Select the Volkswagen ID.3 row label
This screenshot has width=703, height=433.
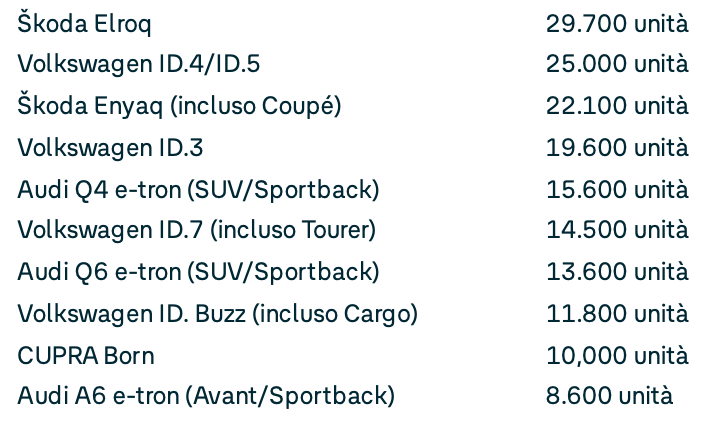click(x=110, y=148)
